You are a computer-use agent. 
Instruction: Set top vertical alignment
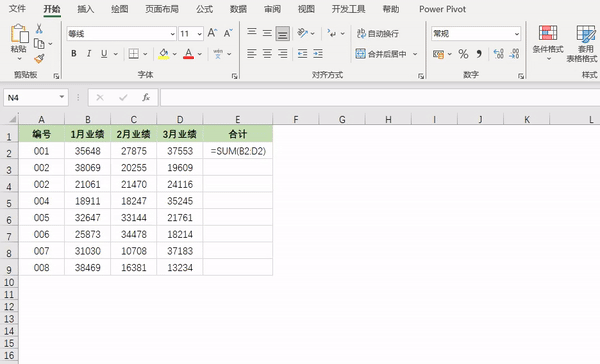(x=252, y=33)
